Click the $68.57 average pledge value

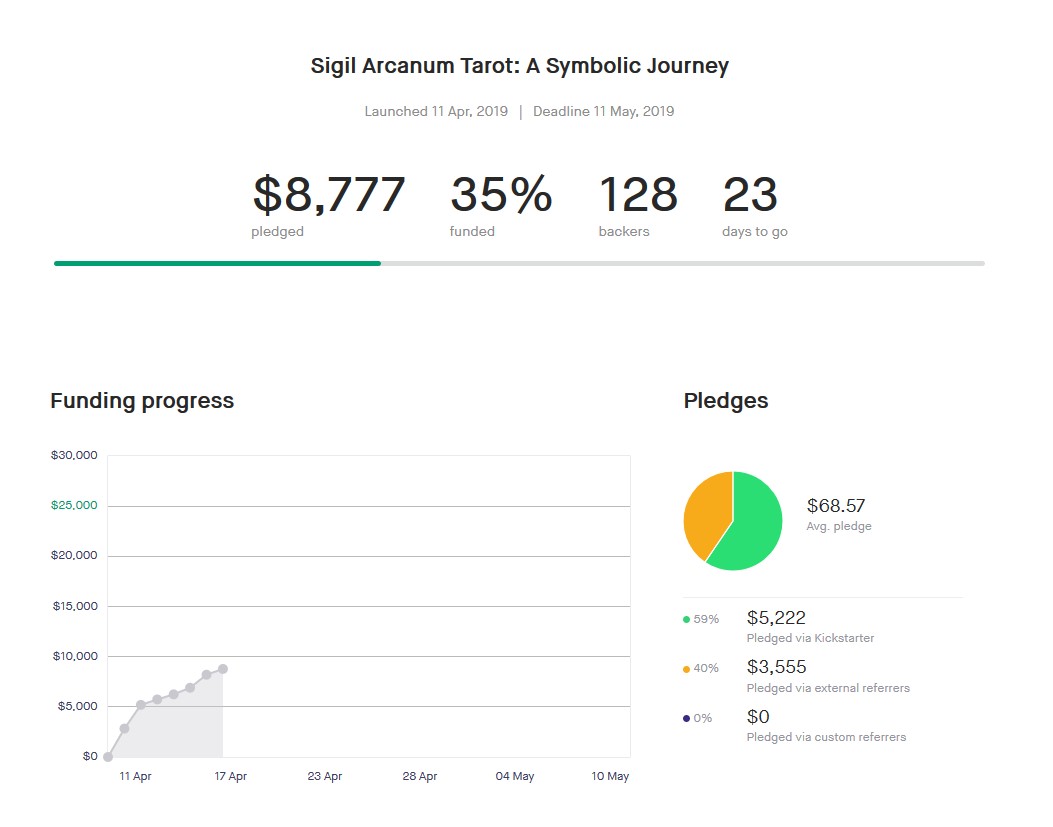[x=838, y=506]
